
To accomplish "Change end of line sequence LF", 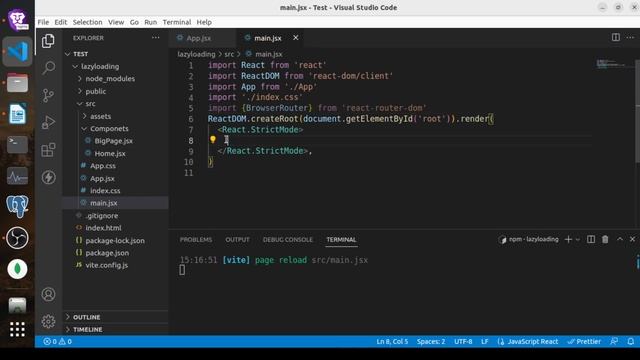I will click(x=484, y=342).
